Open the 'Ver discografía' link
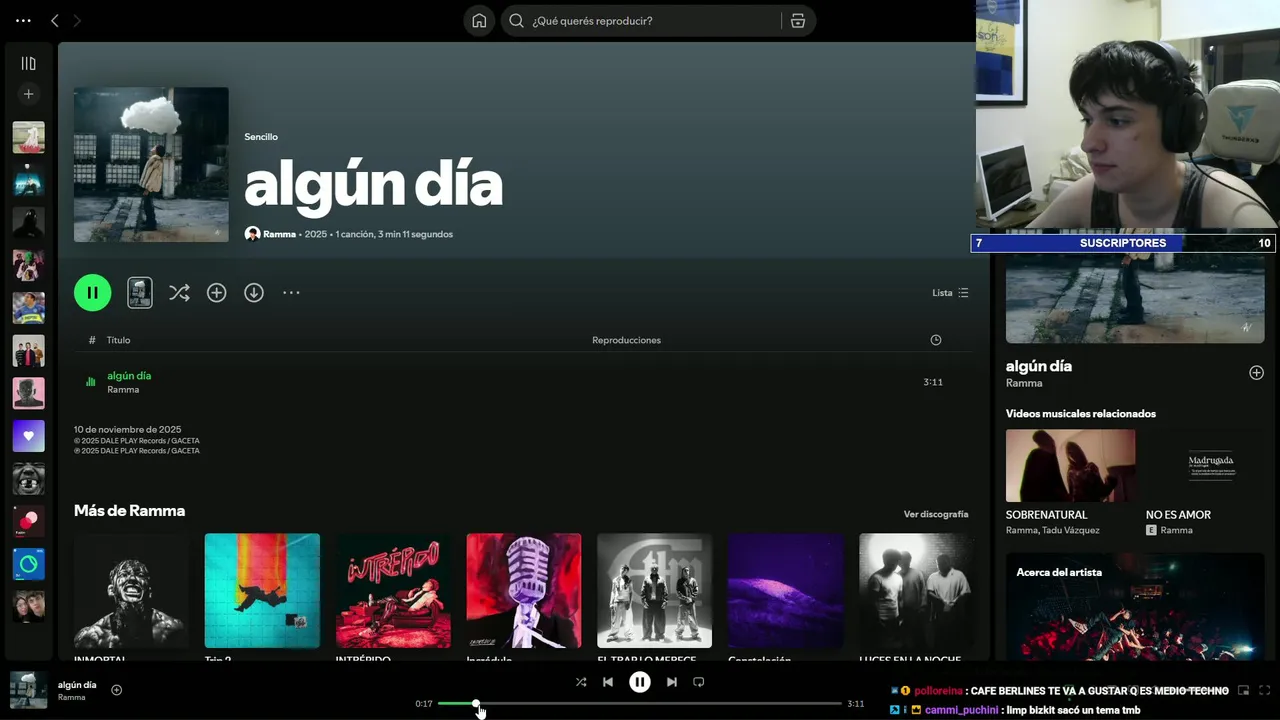Screen dimensions: 1280x720 click(936, 514)
